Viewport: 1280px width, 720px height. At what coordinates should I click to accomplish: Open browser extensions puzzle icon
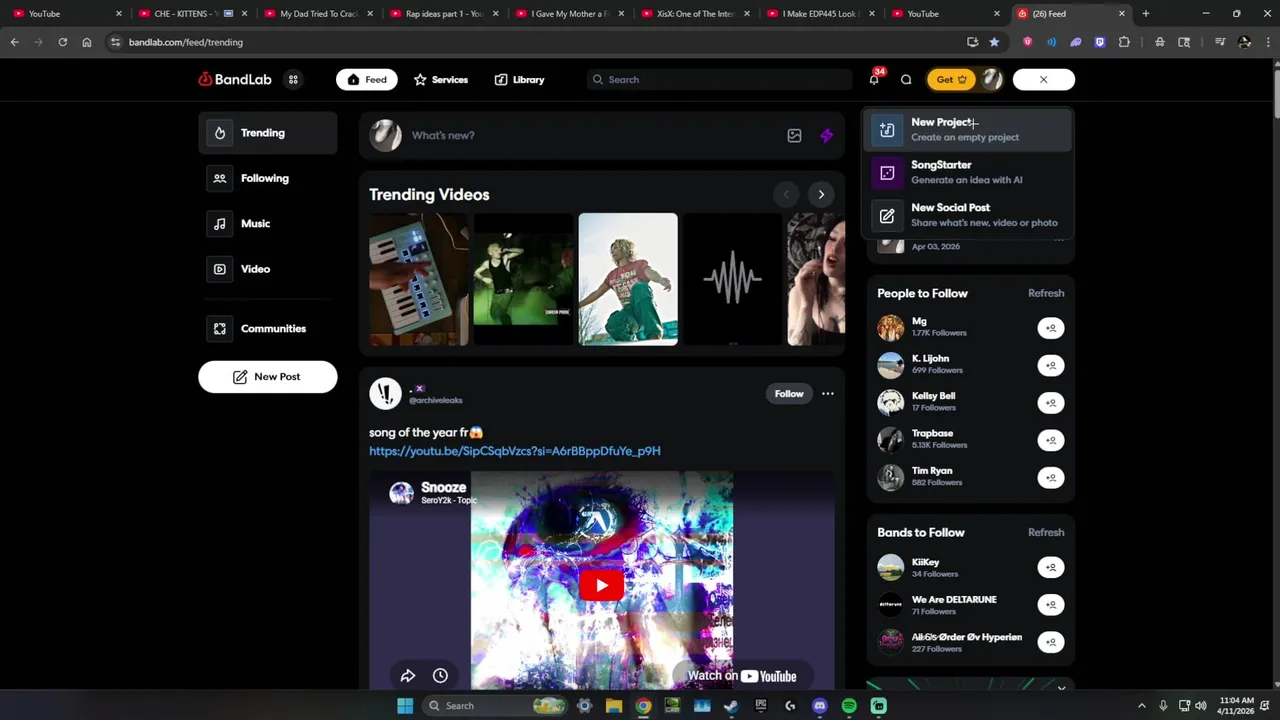1124,42
